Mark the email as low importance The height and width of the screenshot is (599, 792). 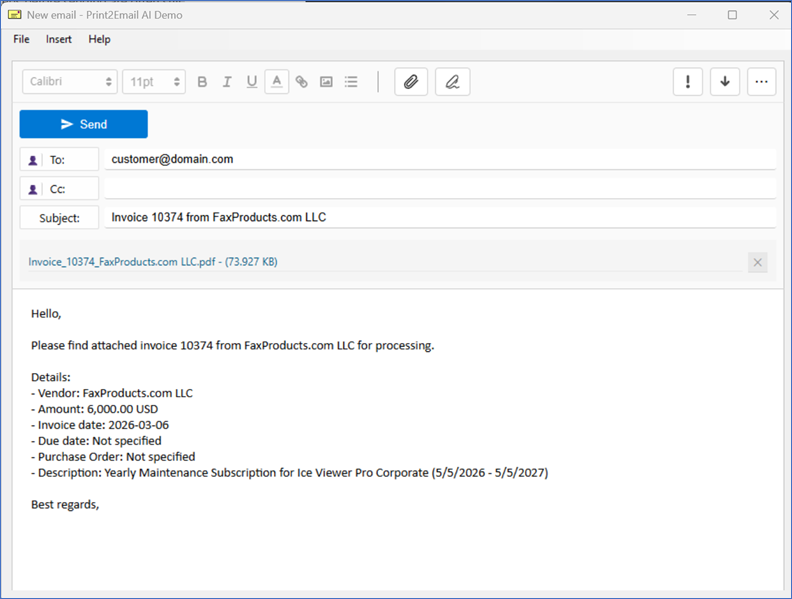(x=725, y=82)
